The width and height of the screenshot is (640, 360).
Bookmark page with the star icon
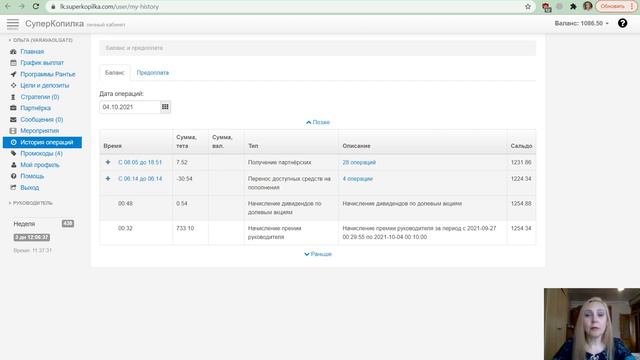[x=528, y=7]
